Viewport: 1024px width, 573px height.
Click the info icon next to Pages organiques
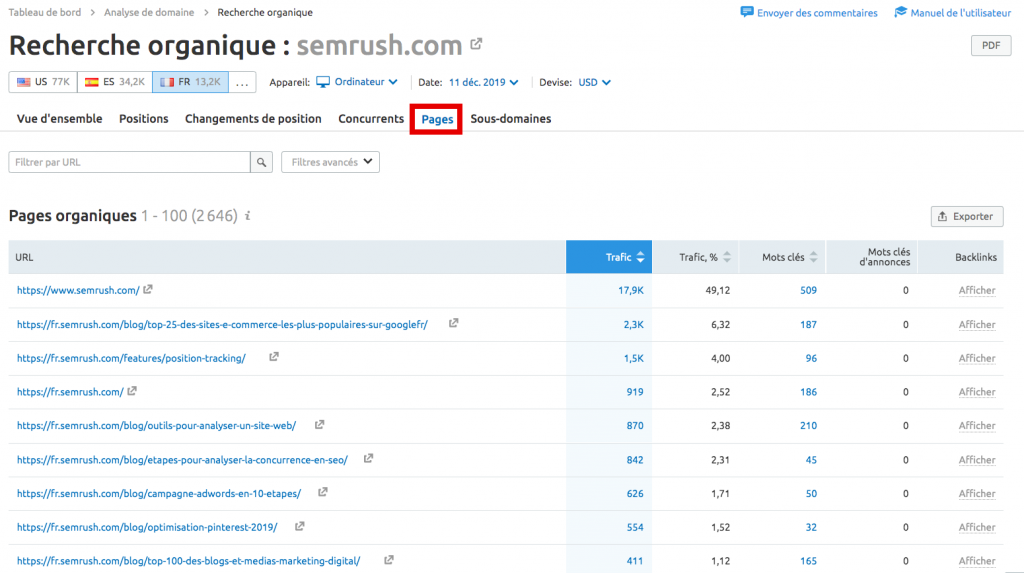click(248, 216)
